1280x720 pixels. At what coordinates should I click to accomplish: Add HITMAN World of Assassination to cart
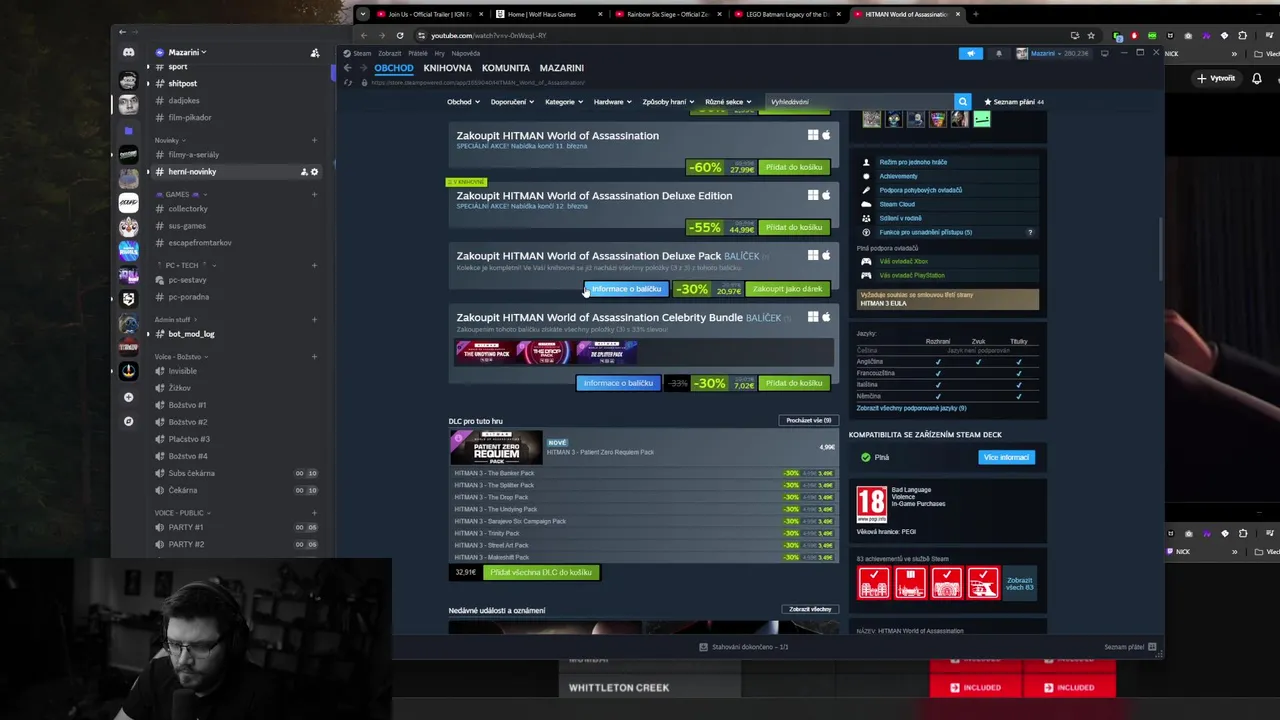click(x=794, y=167)
